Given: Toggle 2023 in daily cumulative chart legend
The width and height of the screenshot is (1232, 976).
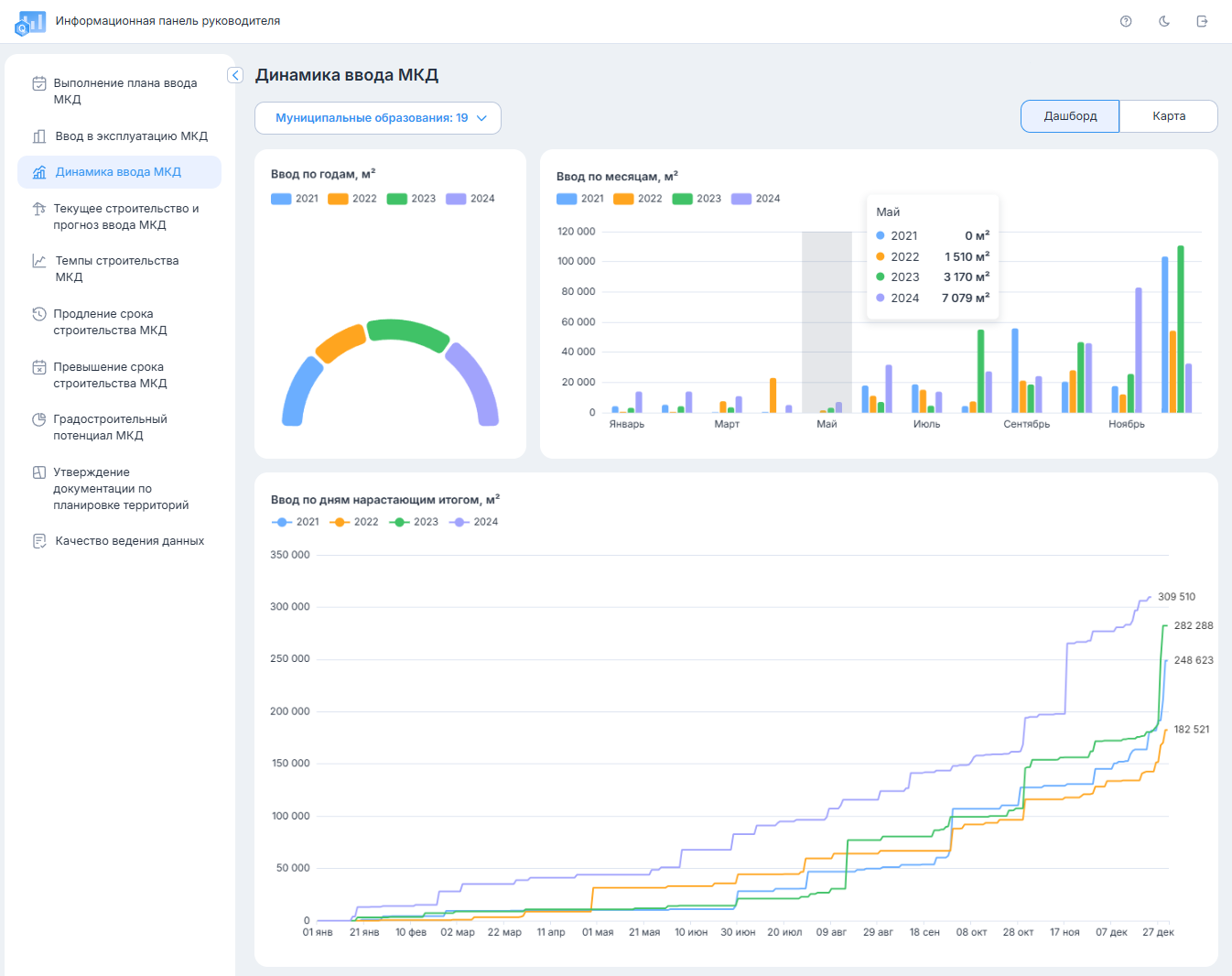Looking at the screenshot, I should coord(414,522).
